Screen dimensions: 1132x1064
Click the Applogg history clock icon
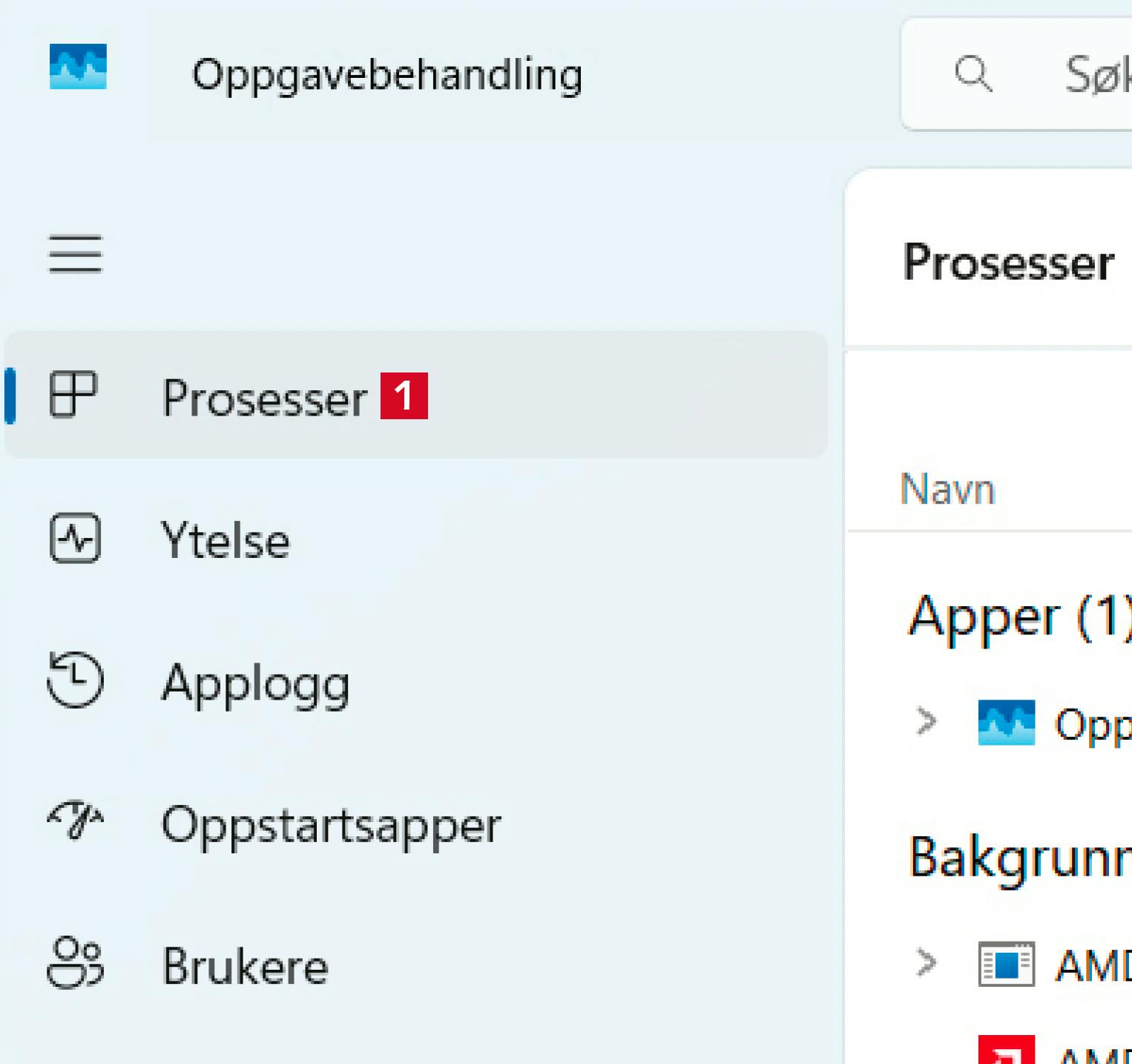tap(75, 680)
